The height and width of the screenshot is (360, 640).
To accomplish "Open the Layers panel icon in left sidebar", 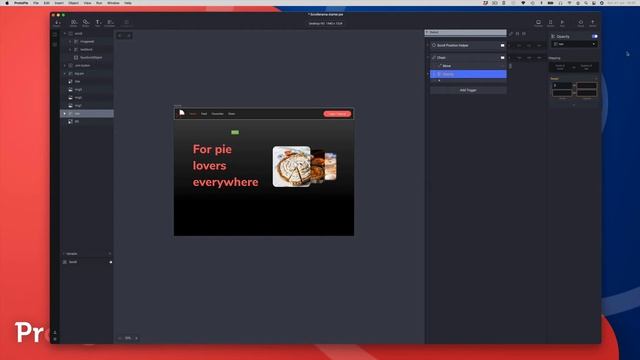I will tap(55, 35).
